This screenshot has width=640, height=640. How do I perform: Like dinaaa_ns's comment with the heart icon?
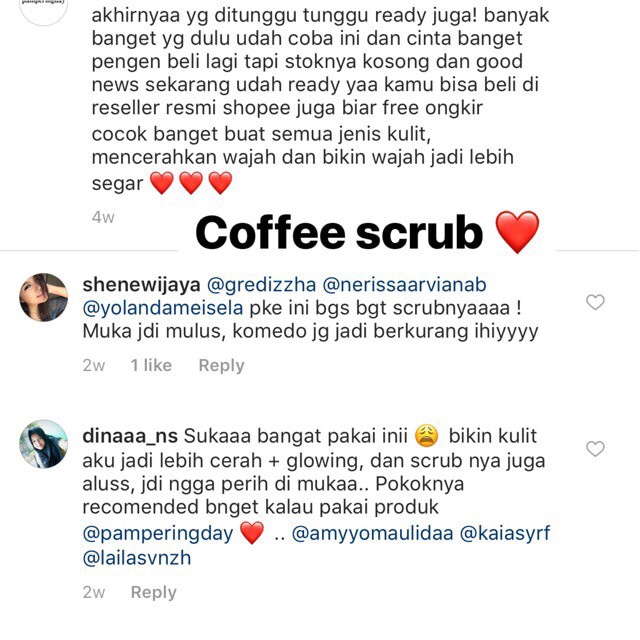point(595,449)
